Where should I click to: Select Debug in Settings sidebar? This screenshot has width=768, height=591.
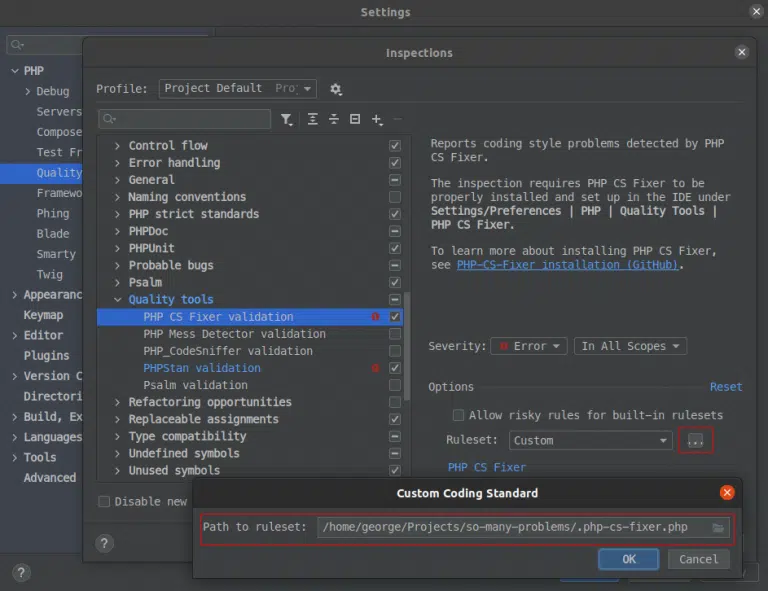[x=52, y=91]
